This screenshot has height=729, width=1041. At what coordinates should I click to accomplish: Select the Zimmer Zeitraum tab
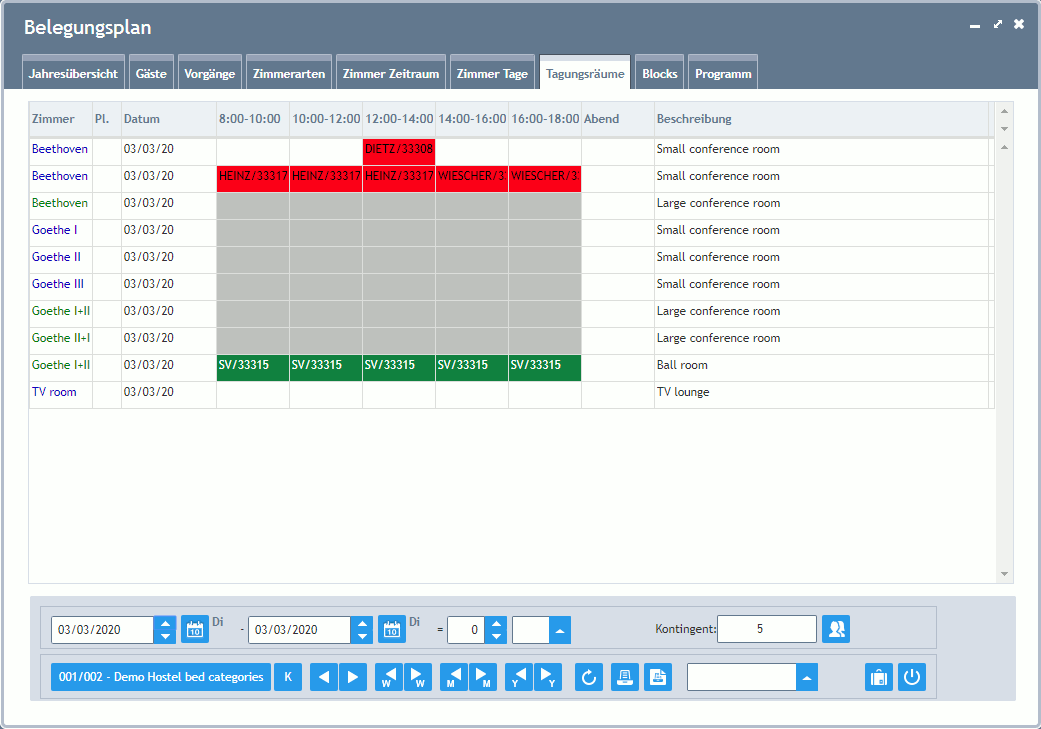[x=391, y=73]
